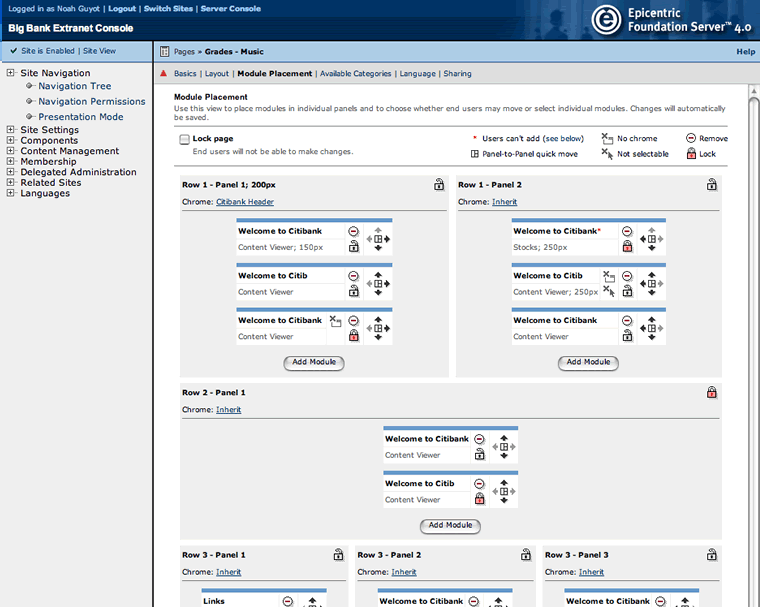Viewport: 760px width, 607px height.
Task: Remove Welcome to Citibank in Row 3 Panel 2
Action: tap(474, 601)
